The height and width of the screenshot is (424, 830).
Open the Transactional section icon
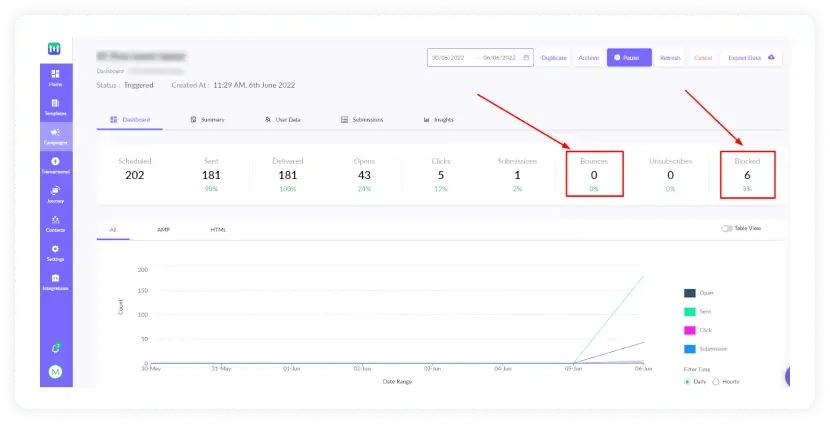point(55,164)
